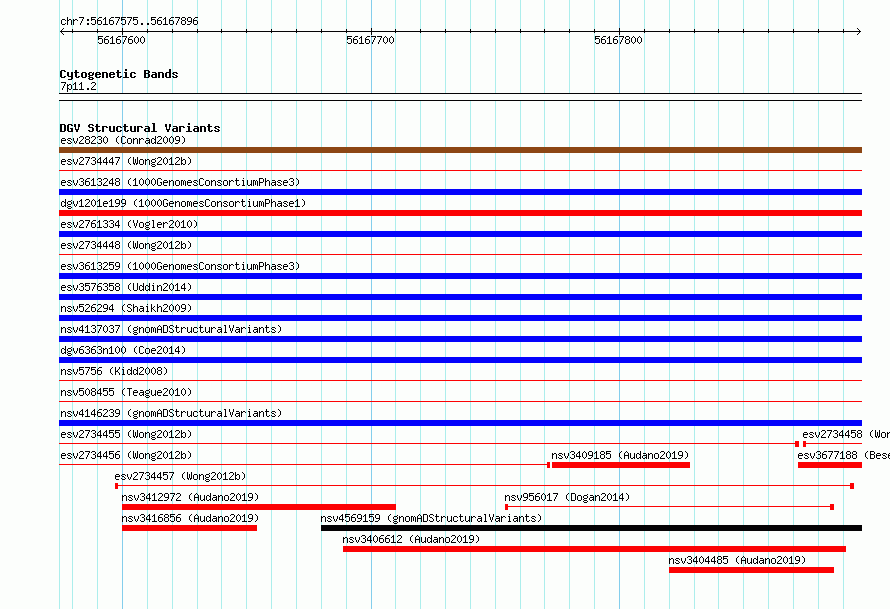
Task: Click nsv4569159 (gnomADStructuralVariants) label
Action: coord(431,518)
